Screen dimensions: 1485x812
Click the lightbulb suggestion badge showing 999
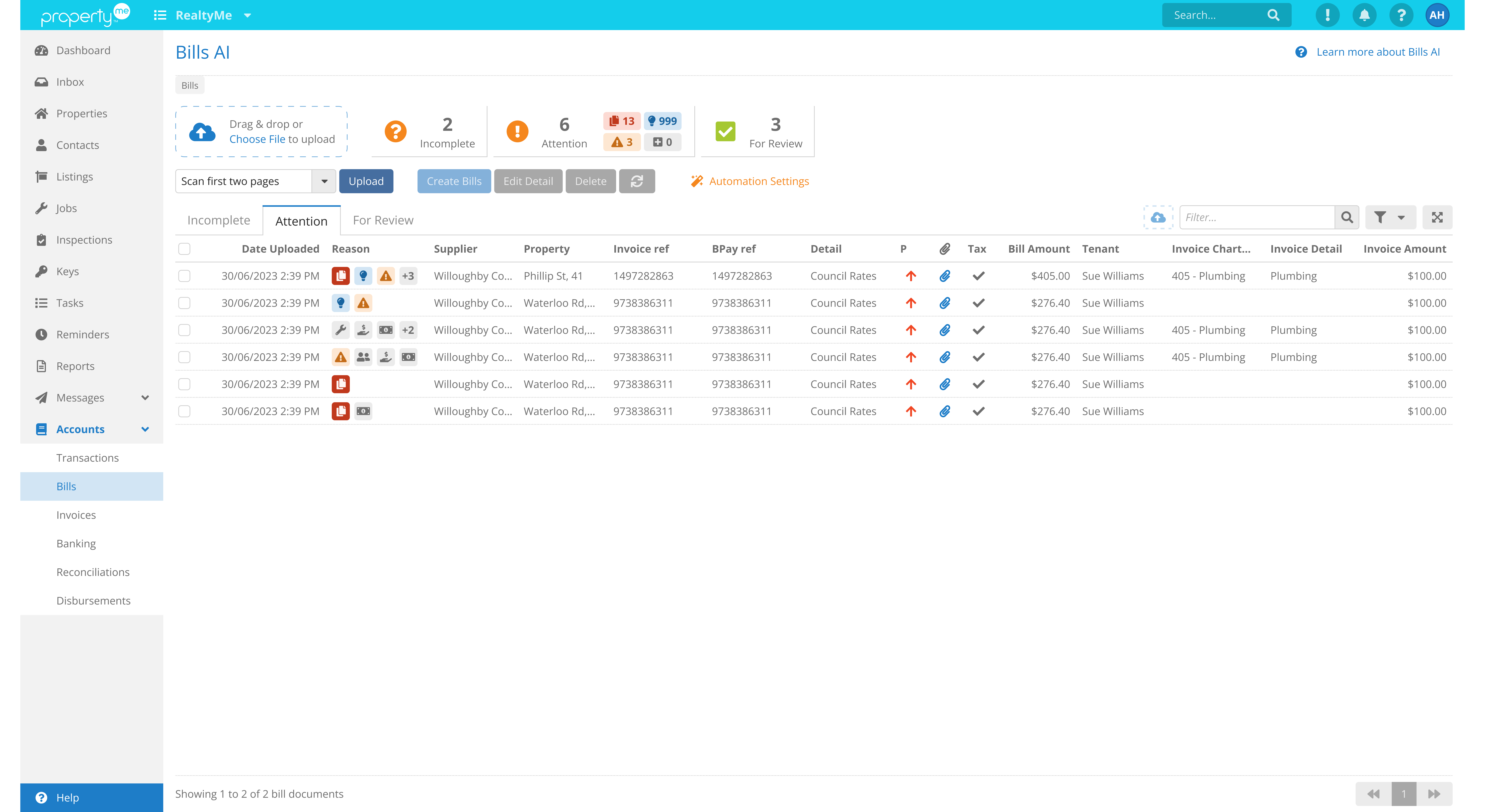[x=662, y=121]
